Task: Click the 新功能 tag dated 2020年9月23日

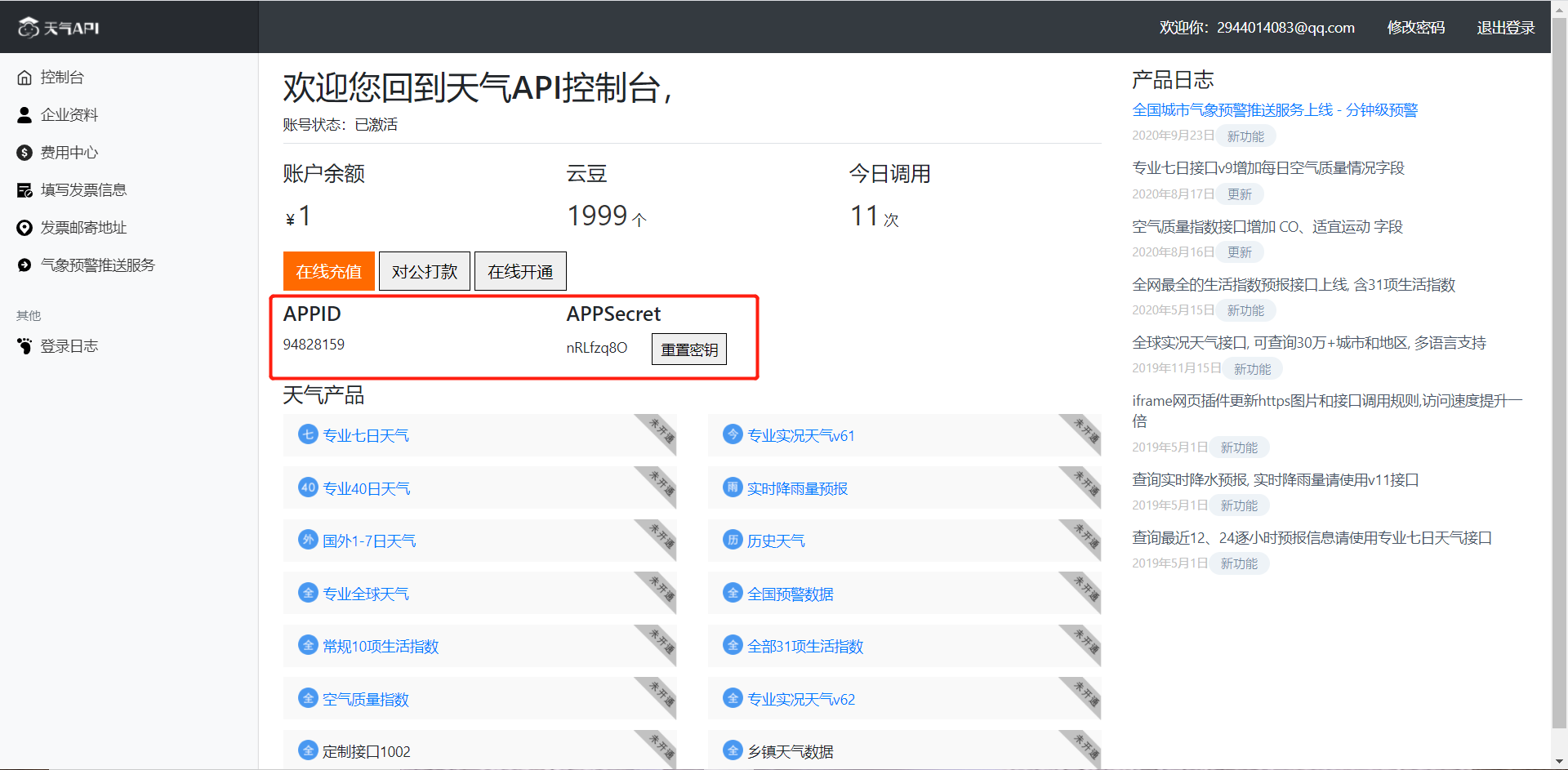Action: pos(1245,136)
